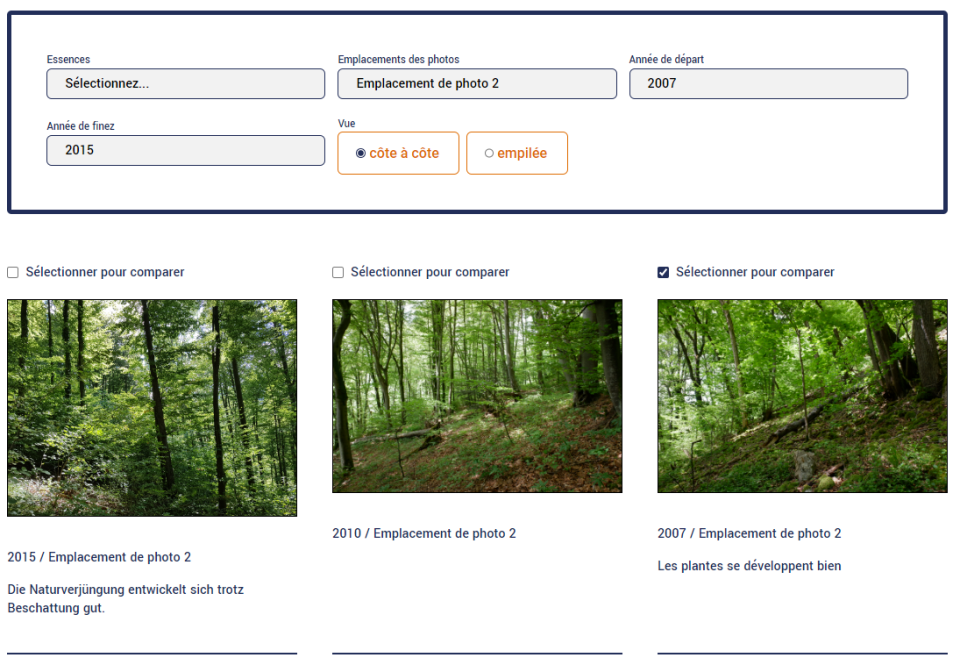The height and width of the screenshot is (665, 960).
Task: Check compare box for 2015 photo
Action: click(x=12, y=272)
